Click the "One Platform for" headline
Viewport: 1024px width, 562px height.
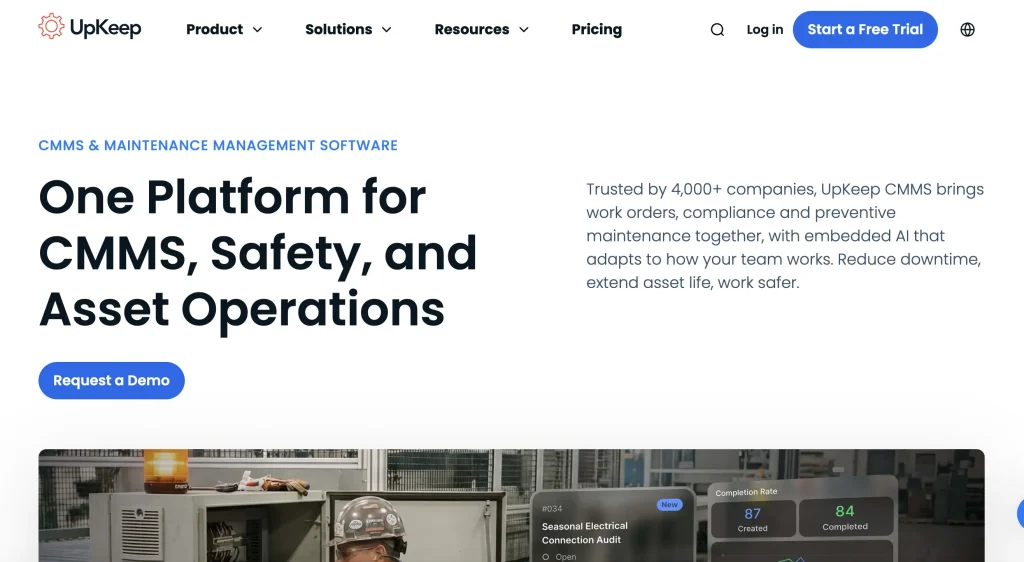232,196
